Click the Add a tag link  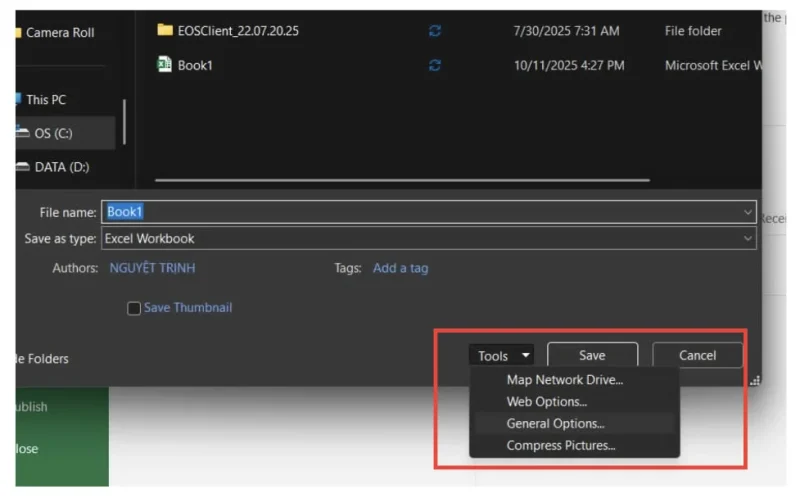(400, 268)
